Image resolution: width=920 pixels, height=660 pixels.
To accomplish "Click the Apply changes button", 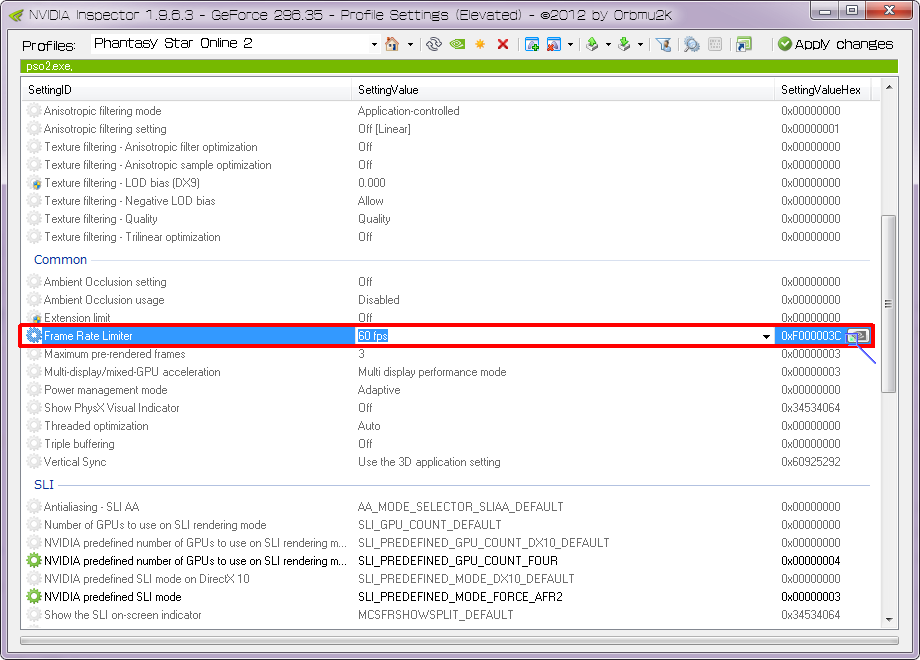I will (836, 44).
